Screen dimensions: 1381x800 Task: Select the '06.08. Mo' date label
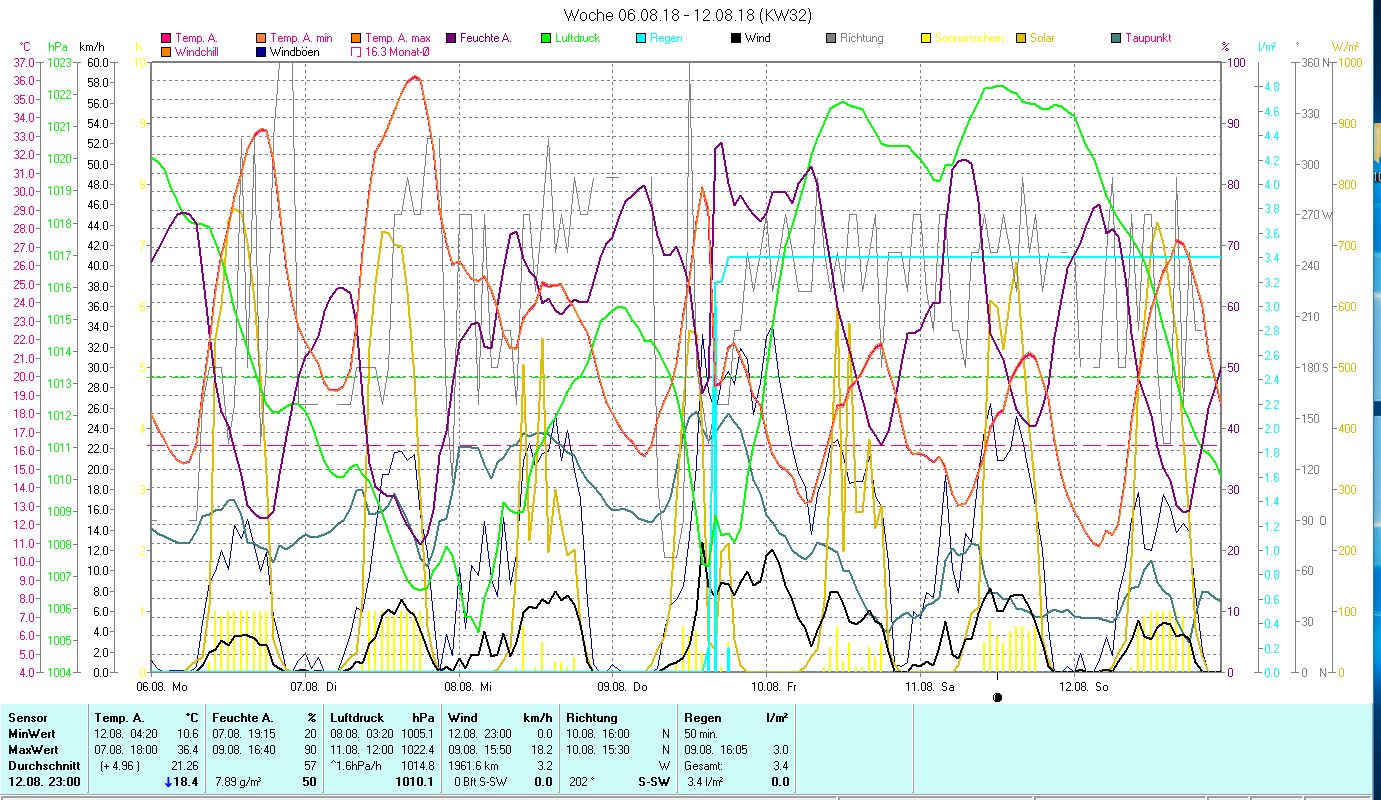(x=162, y=687)
